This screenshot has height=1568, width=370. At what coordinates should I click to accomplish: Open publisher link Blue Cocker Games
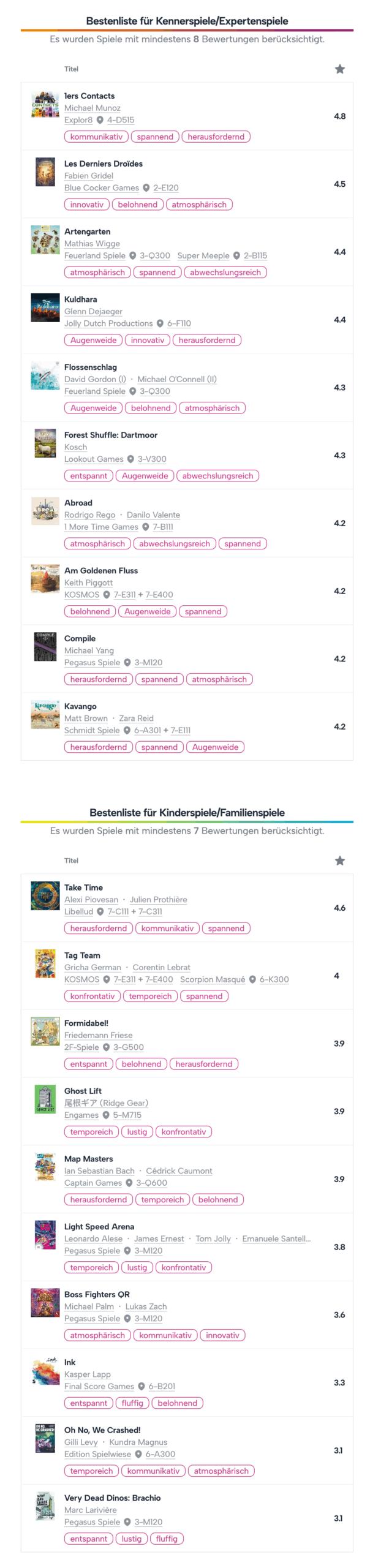[x=102, y=188]
